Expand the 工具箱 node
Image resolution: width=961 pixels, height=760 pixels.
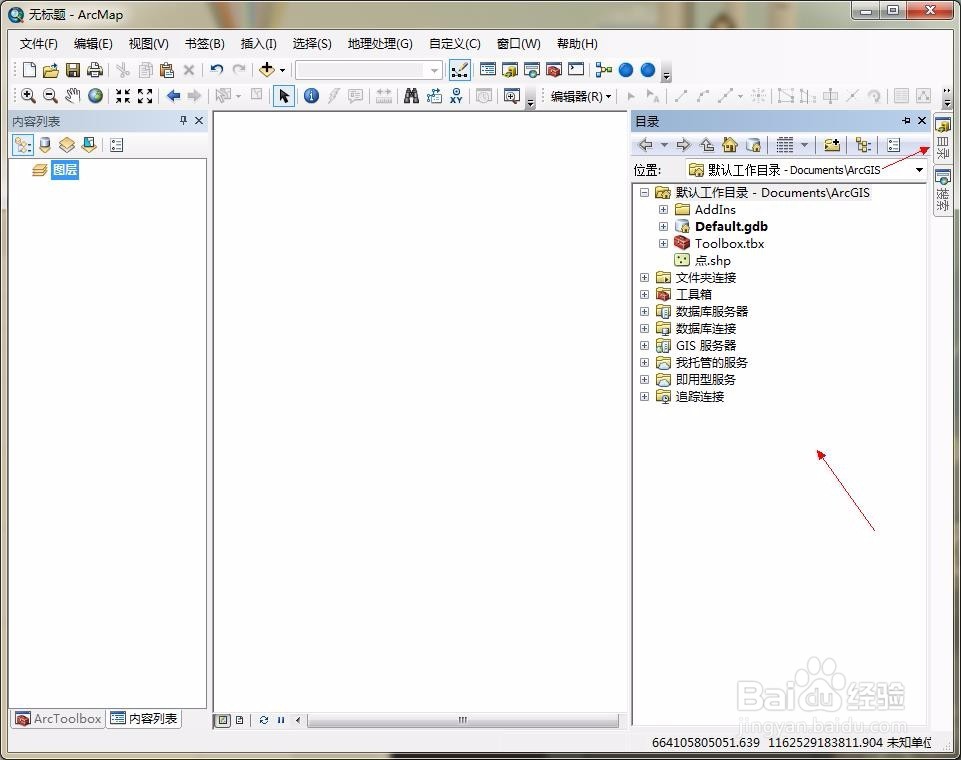point(644,294)
